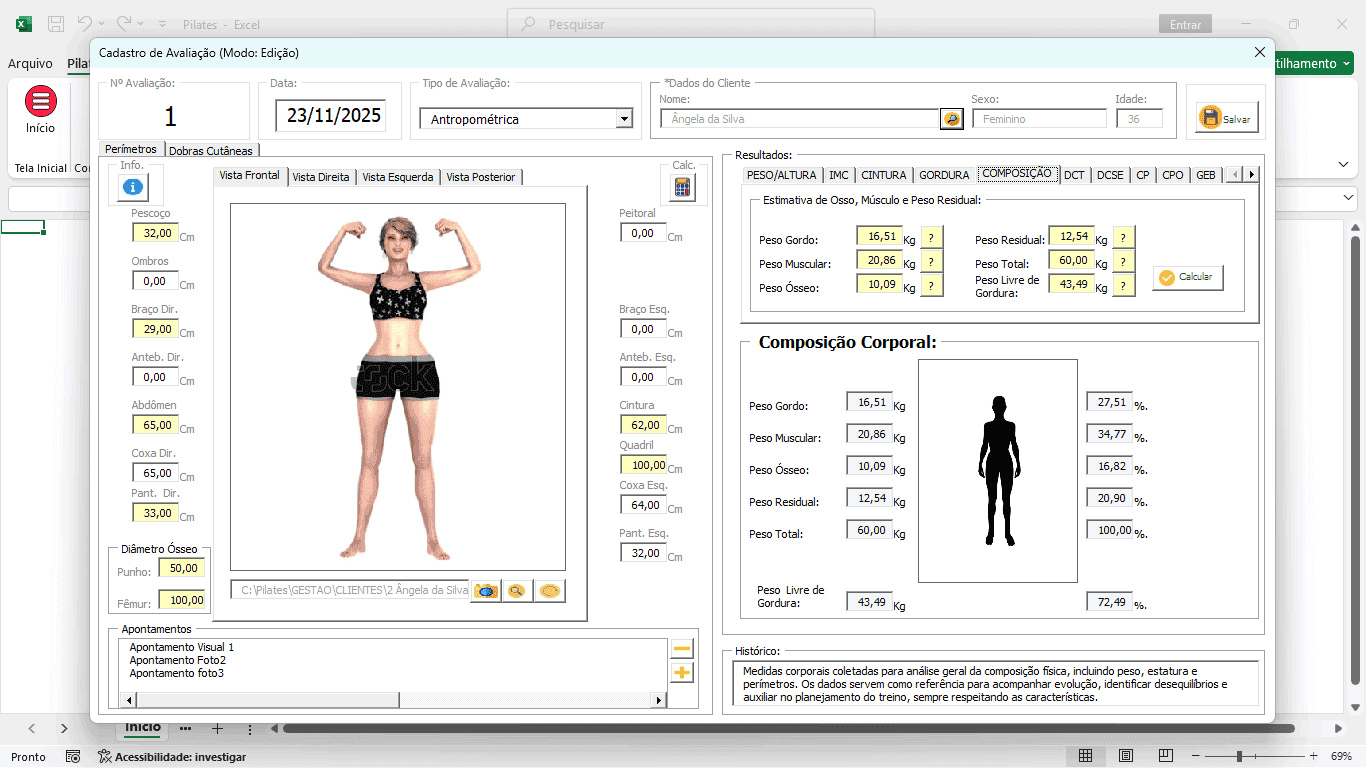Click the help '?' beside Peso Livre de Gordura
This screenshot has width=1366, height=768.
click(x=1123, y=286)
